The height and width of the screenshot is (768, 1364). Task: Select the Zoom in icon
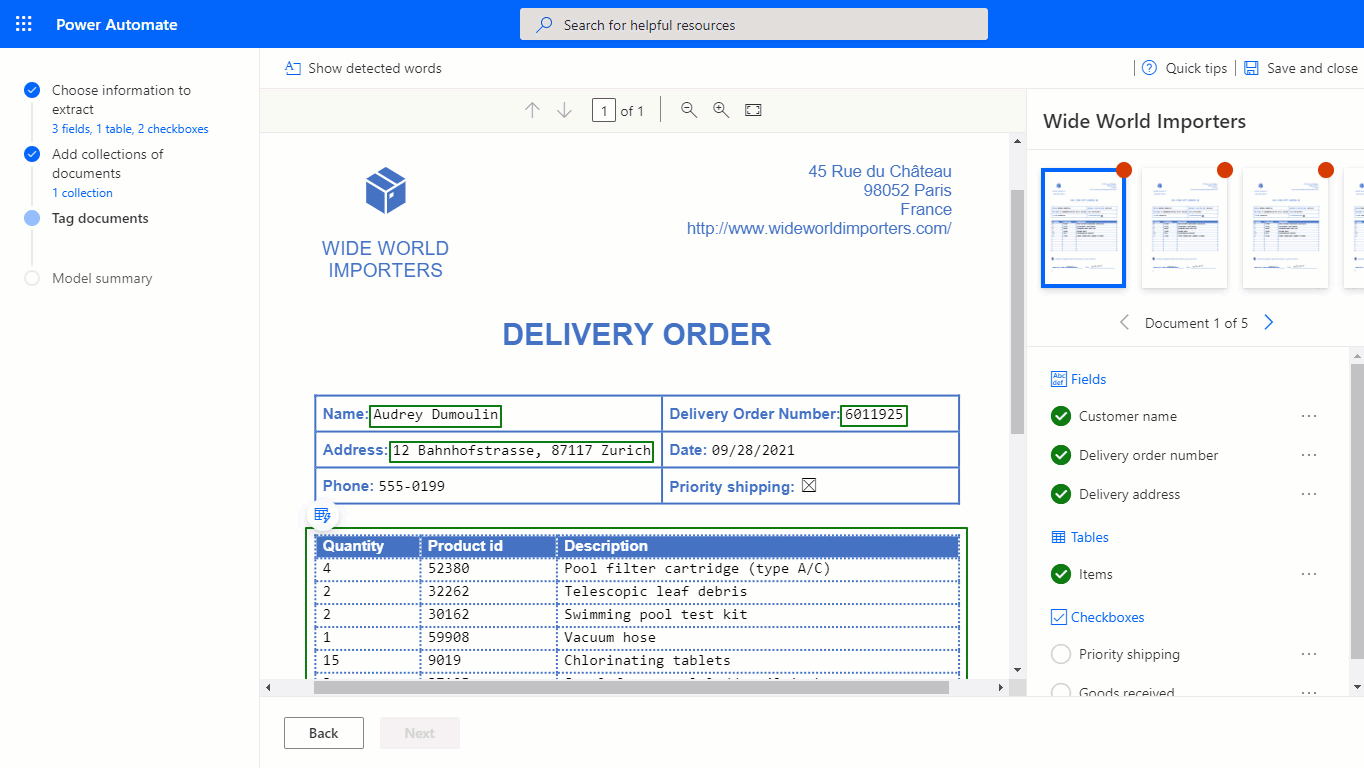pyautogui.click(x=721, y=110)
